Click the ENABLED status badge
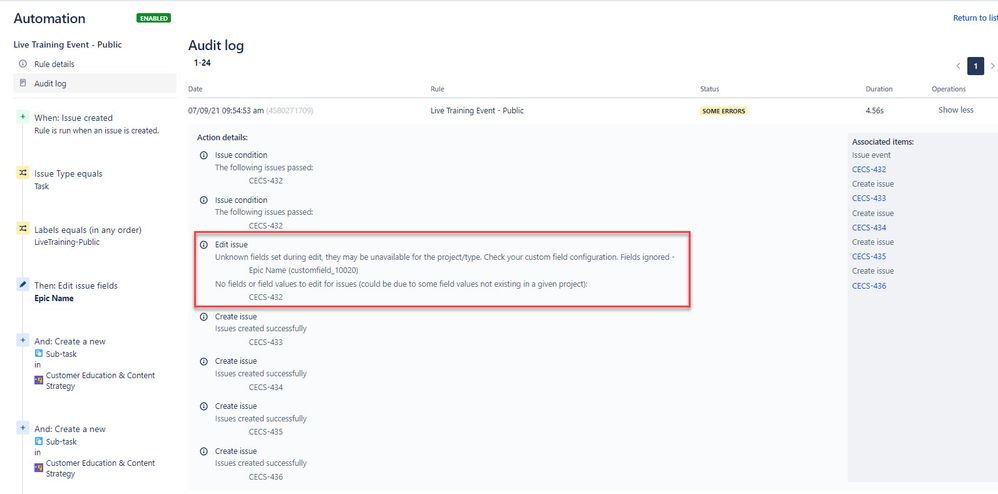The width and height of the screenshot is (998, 494). coord(153,18)
